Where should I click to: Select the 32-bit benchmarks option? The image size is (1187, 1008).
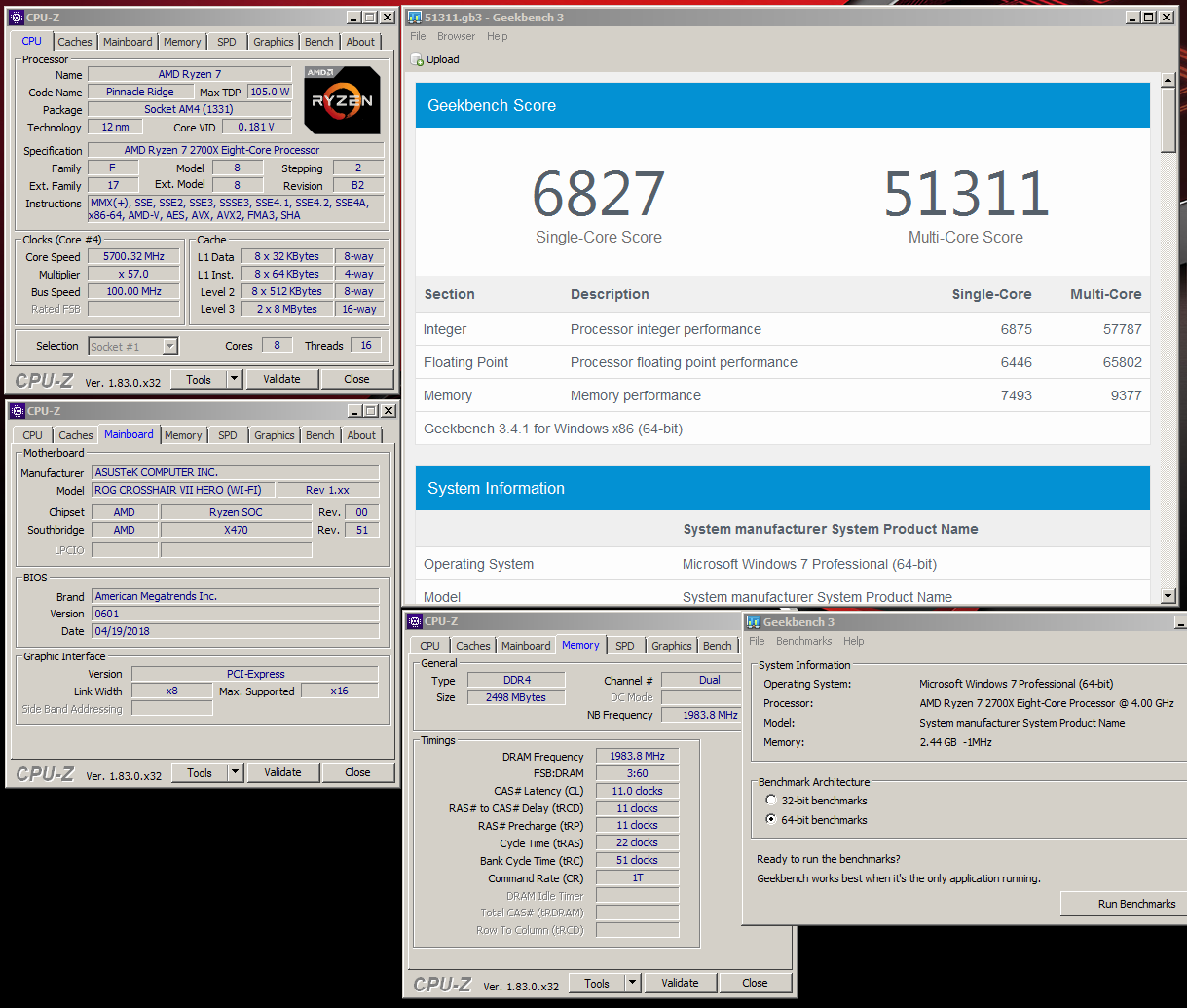772,801
